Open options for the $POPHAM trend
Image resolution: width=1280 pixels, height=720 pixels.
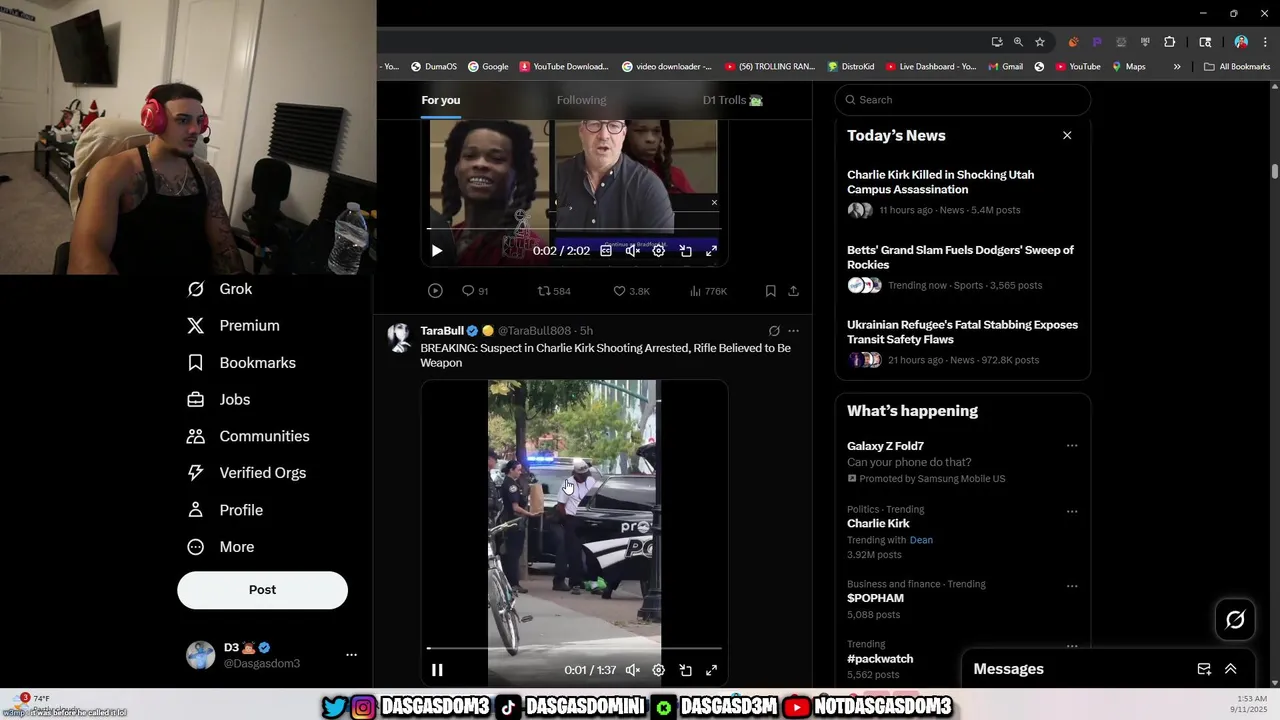point(1072,586)
